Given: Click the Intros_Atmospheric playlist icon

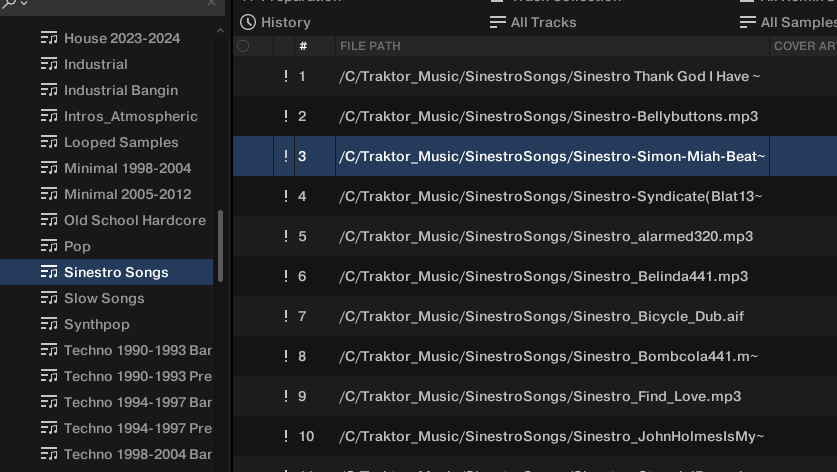Looking at the screenshot, I should (49, 116).
